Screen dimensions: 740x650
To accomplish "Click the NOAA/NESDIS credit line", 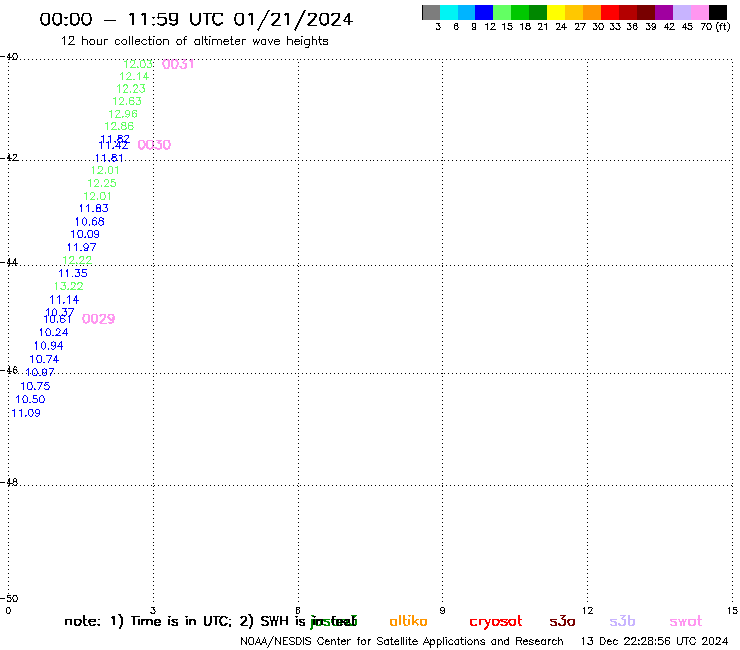I will 402,642.
